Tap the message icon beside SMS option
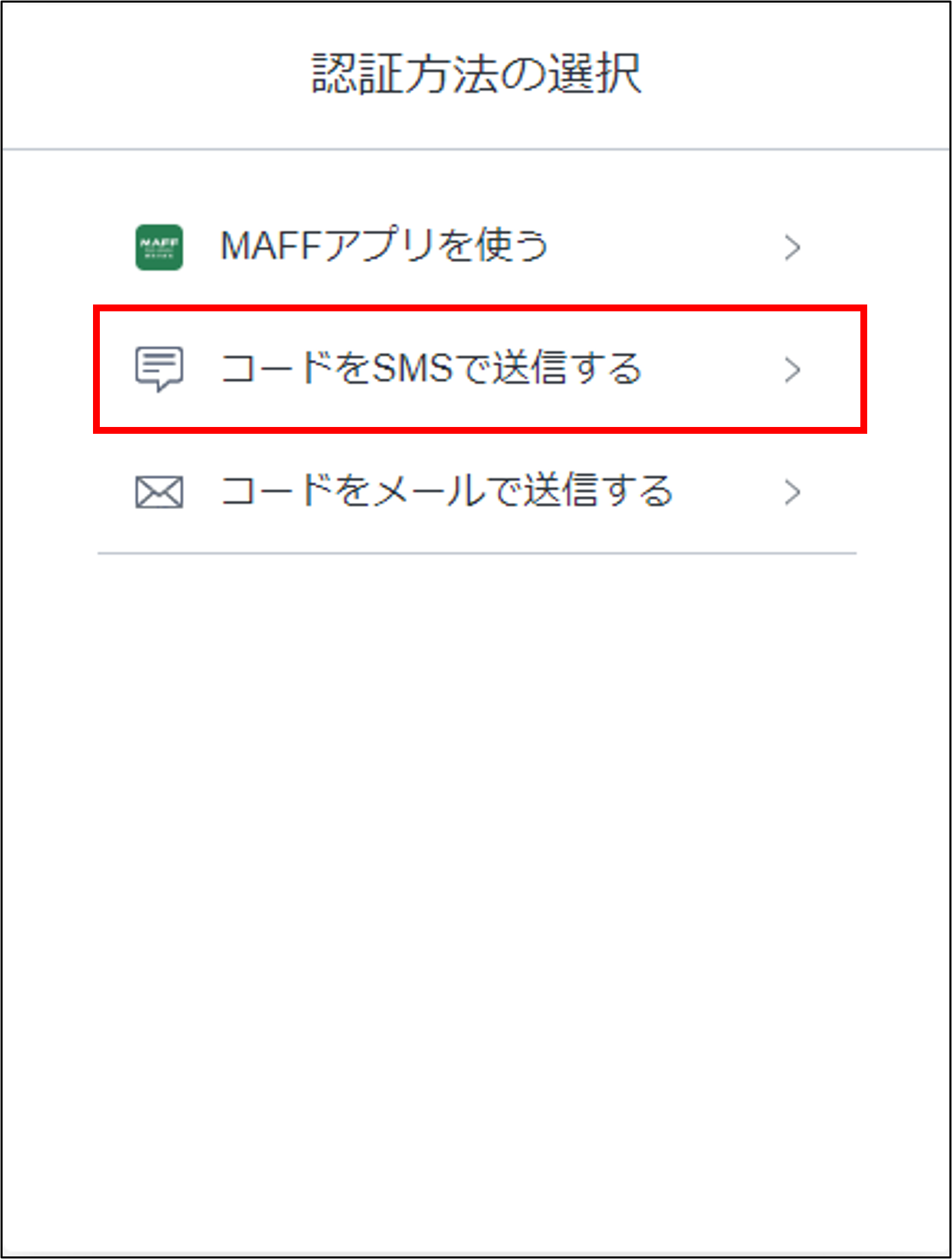The image size is (952, 1259). pyautogui.click(x=159, y=369)
